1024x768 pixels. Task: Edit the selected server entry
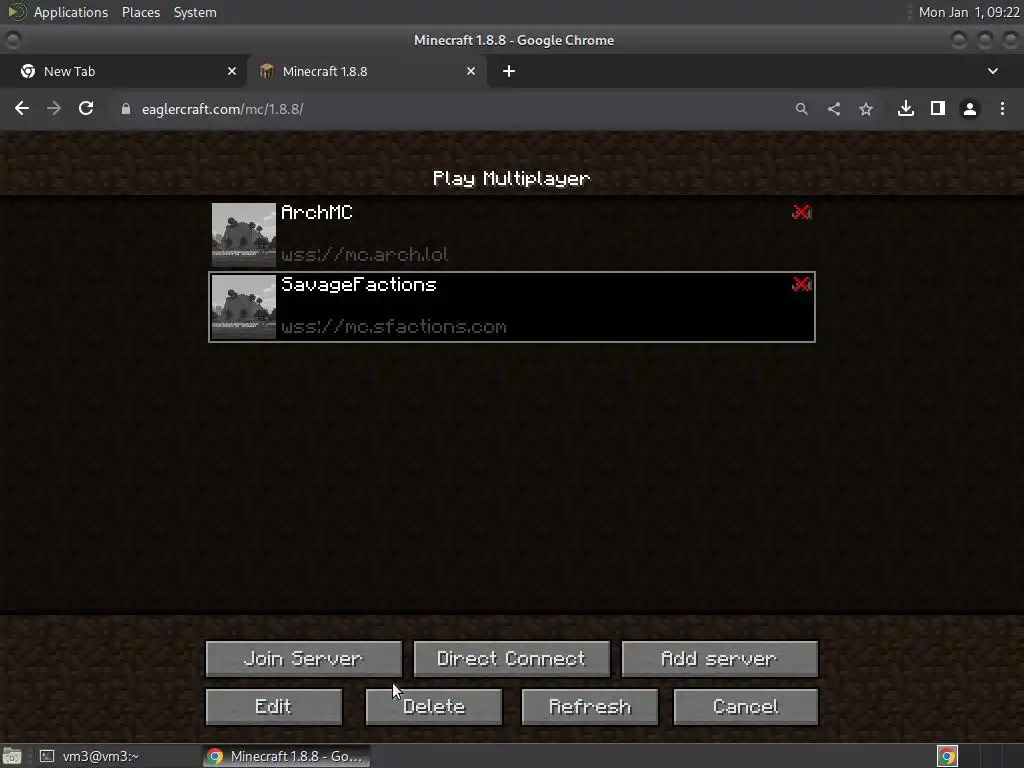pyautogui.click(x=274, y=707)
